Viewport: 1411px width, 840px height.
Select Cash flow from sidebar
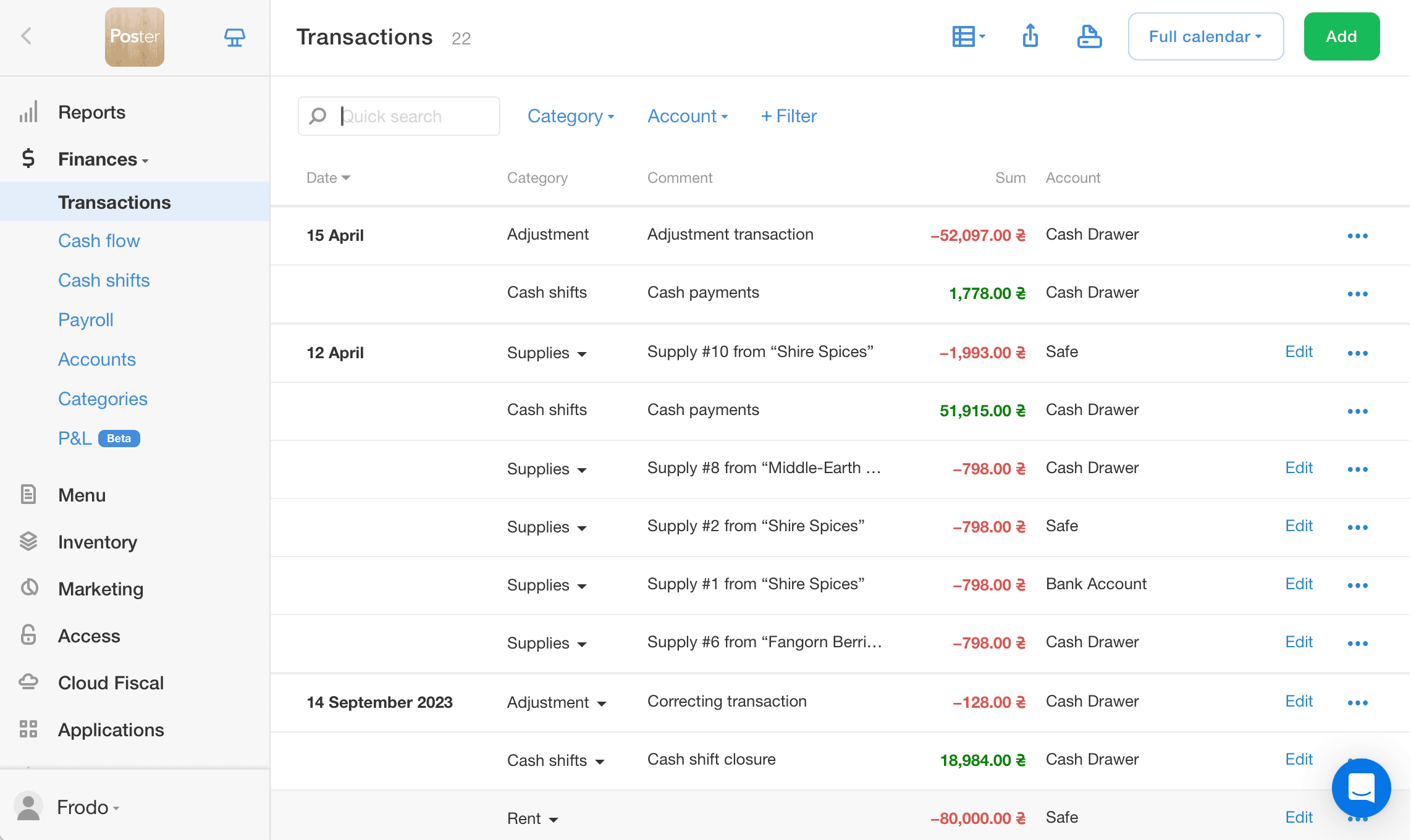100,240
